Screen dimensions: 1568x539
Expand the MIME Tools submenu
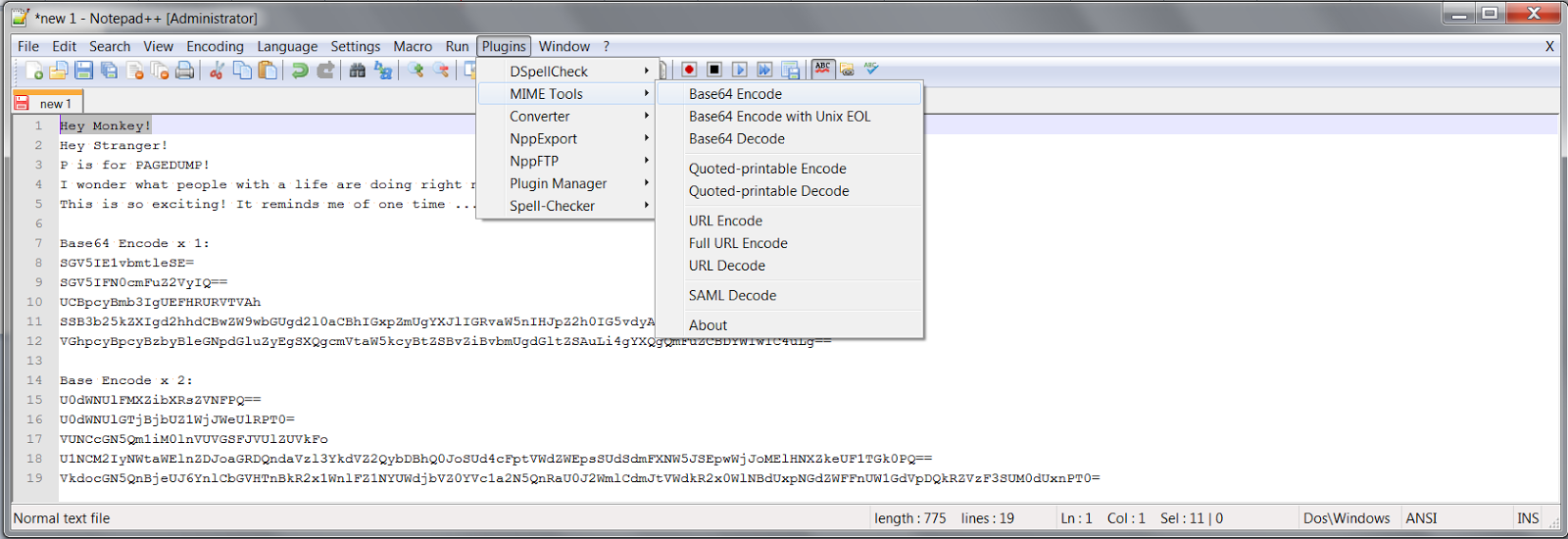pos(565,94)
